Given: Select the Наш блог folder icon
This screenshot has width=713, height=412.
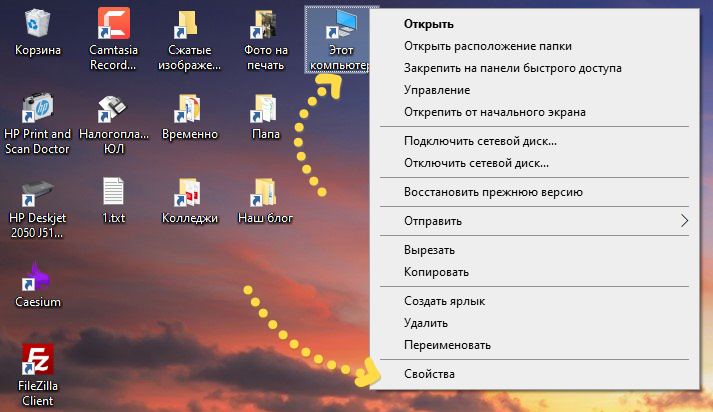Looking at the screenshot, I should 263,192.
